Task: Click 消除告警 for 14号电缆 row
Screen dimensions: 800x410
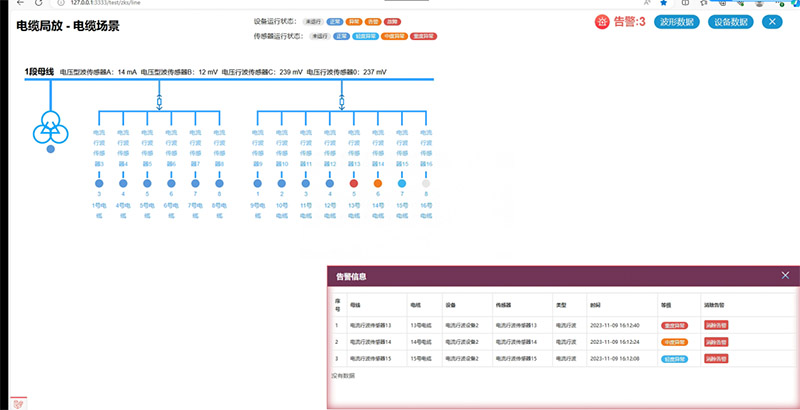Action: 716,342
